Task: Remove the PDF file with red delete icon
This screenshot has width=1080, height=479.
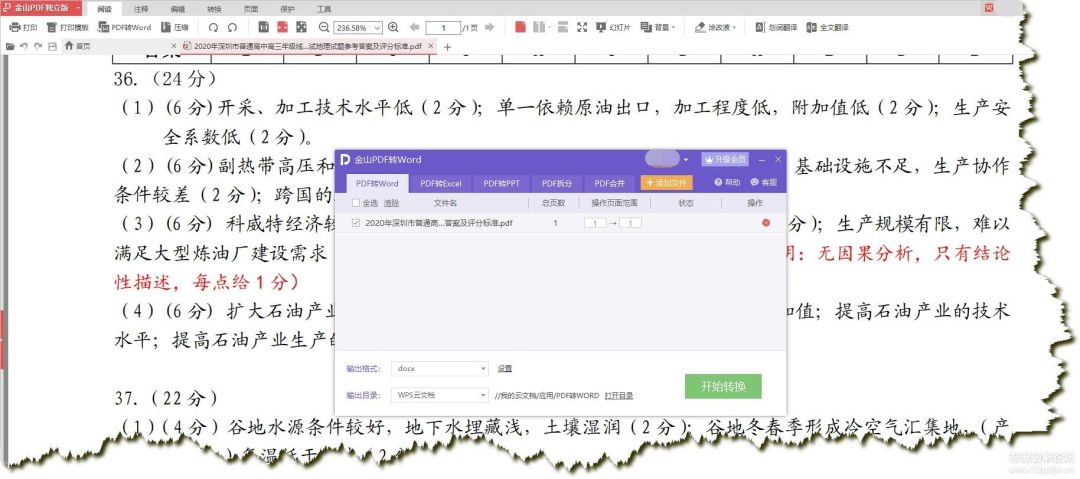Action: click(x=766, y=223)
